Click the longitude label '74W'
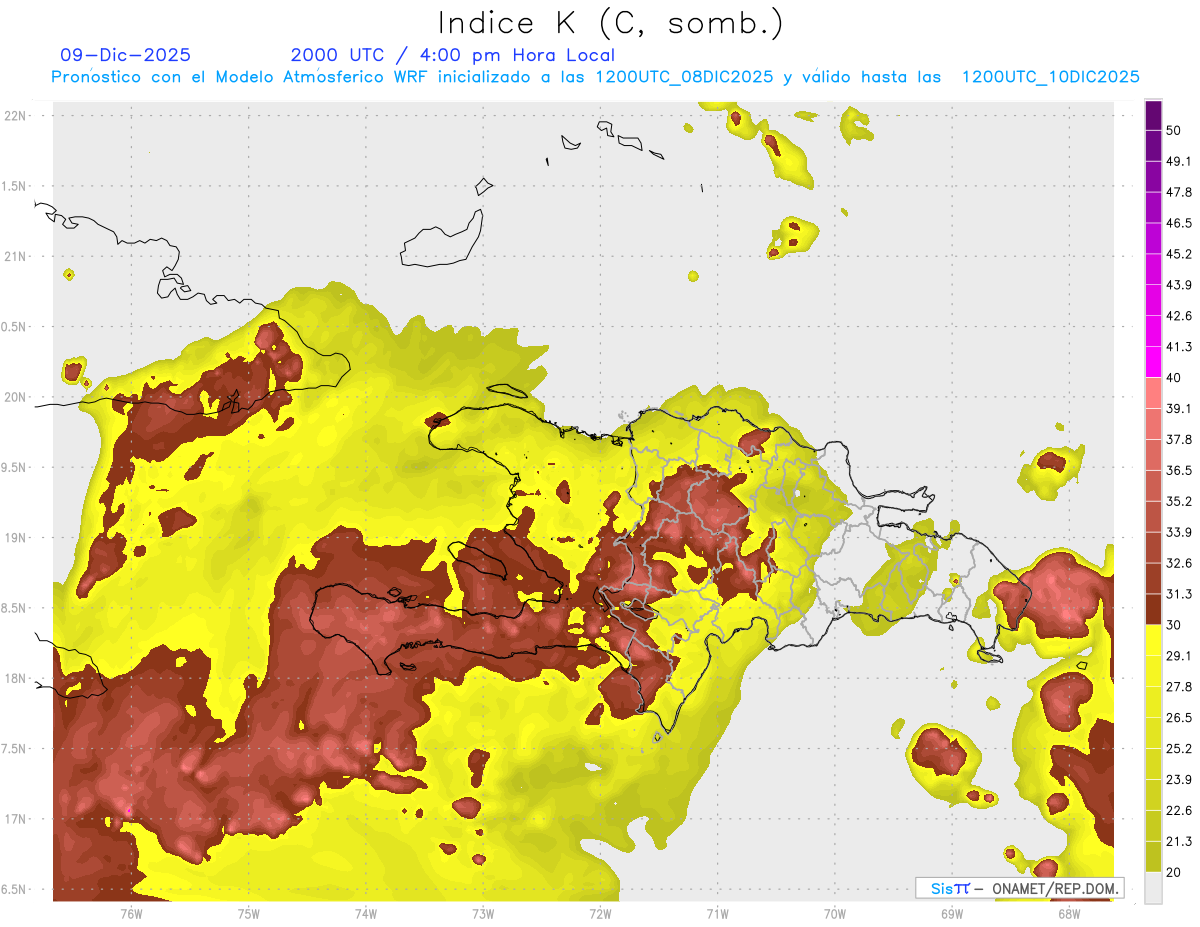The image size is (1200, 927). coord(366,914)
